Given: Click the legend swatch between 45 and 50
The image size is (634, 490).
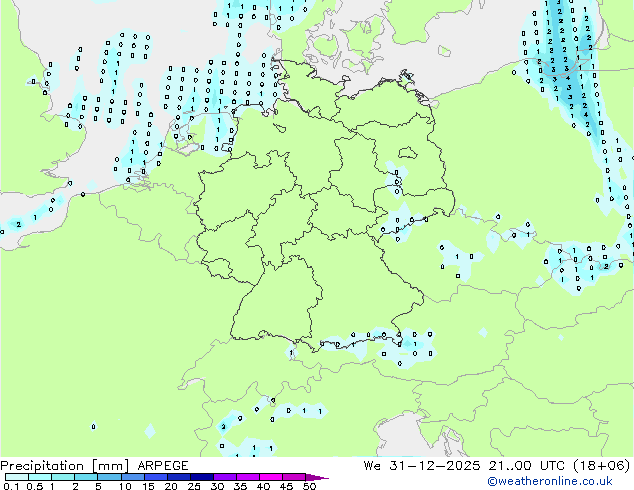Looking at the screenshot, I should coord(294,477).
